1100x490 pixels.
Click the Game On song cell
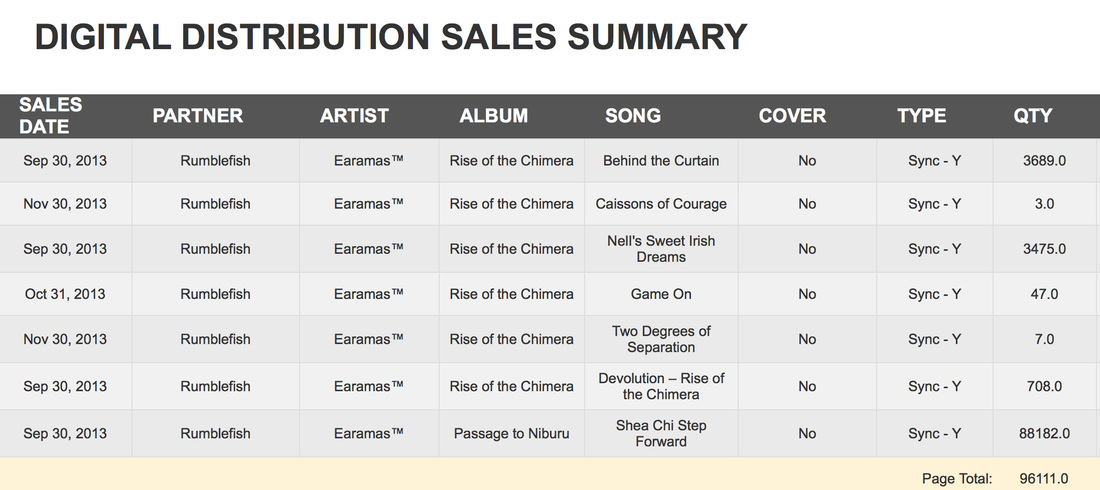(661, 294)
